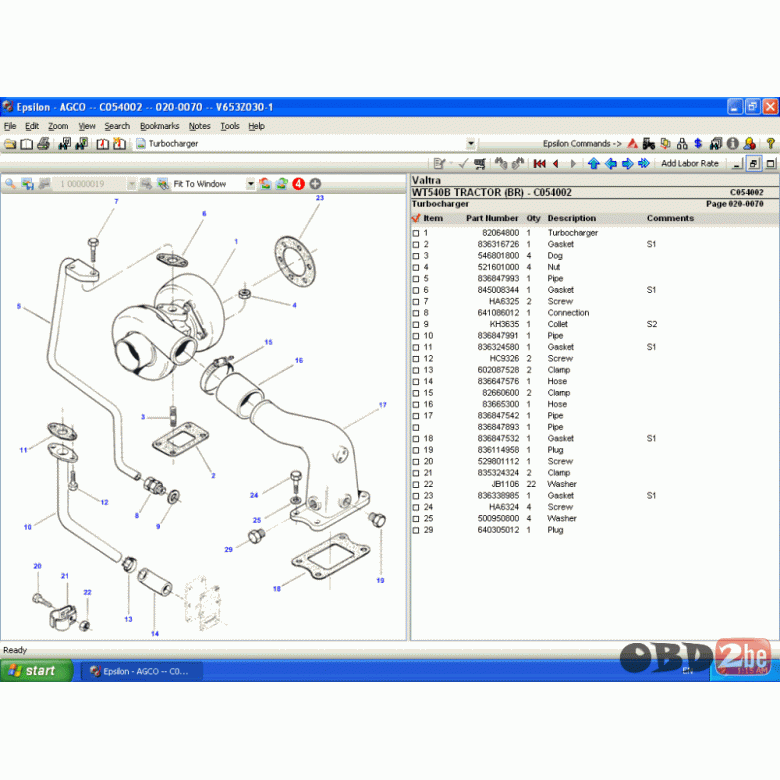Check the box for item 8 Connection
This screenshot has width=780, height=780.
pos(416,313)
